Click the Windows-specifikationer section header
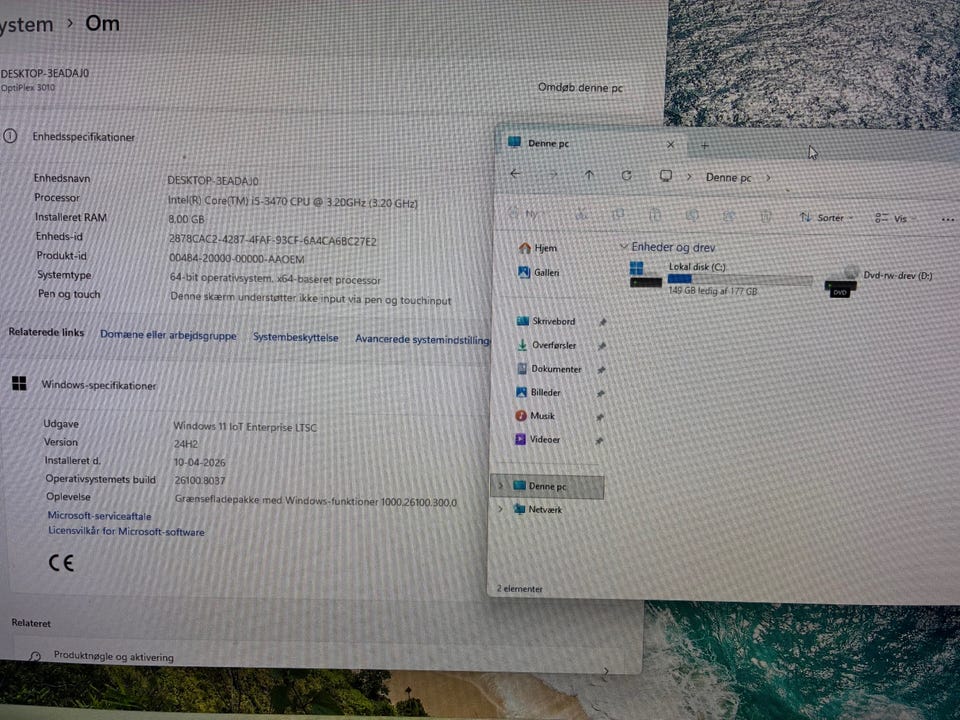Screen dimensions: 960x720 (99, 385)
